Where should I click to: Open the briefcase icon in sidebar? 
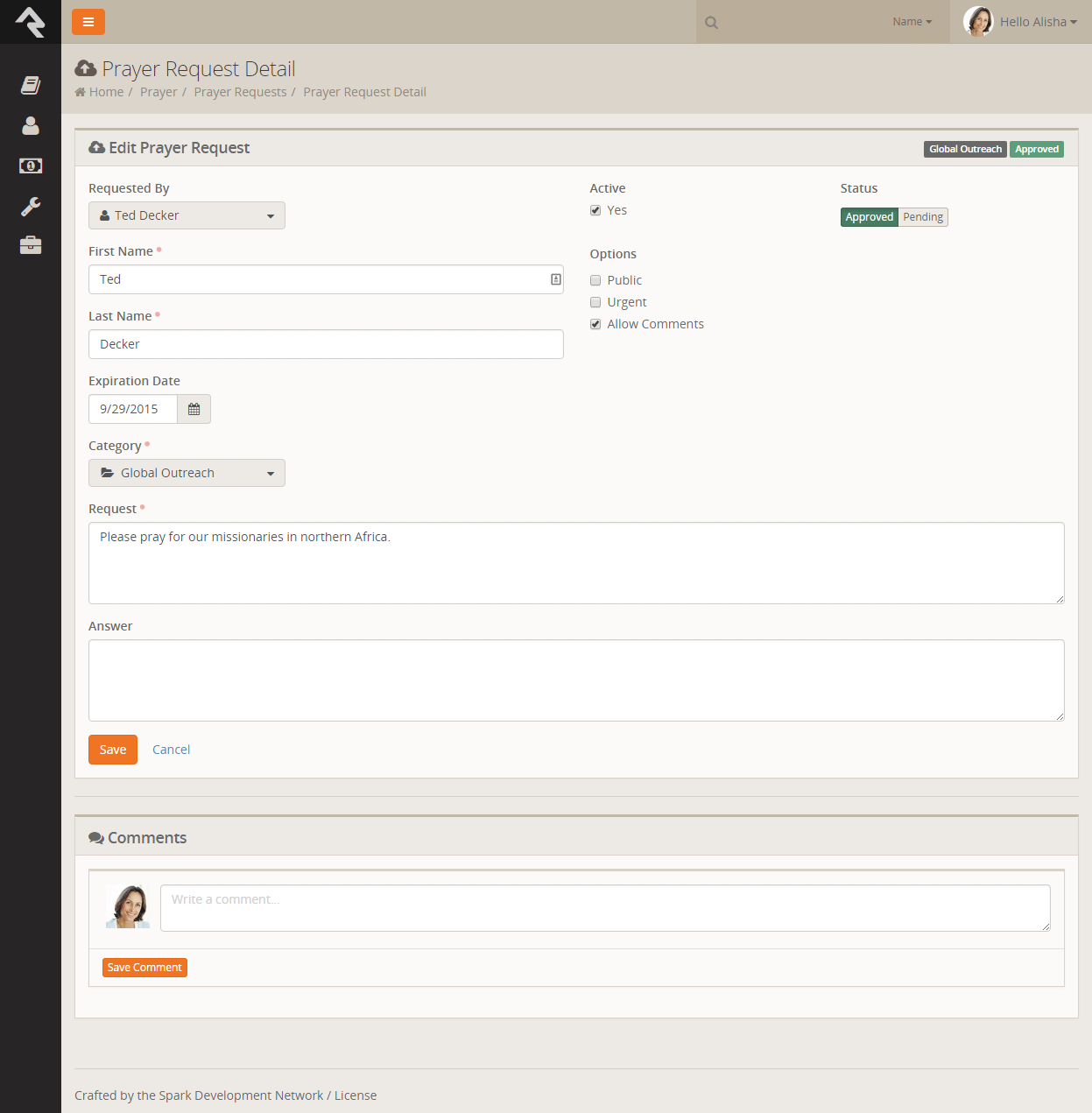(x=31, y=245)
